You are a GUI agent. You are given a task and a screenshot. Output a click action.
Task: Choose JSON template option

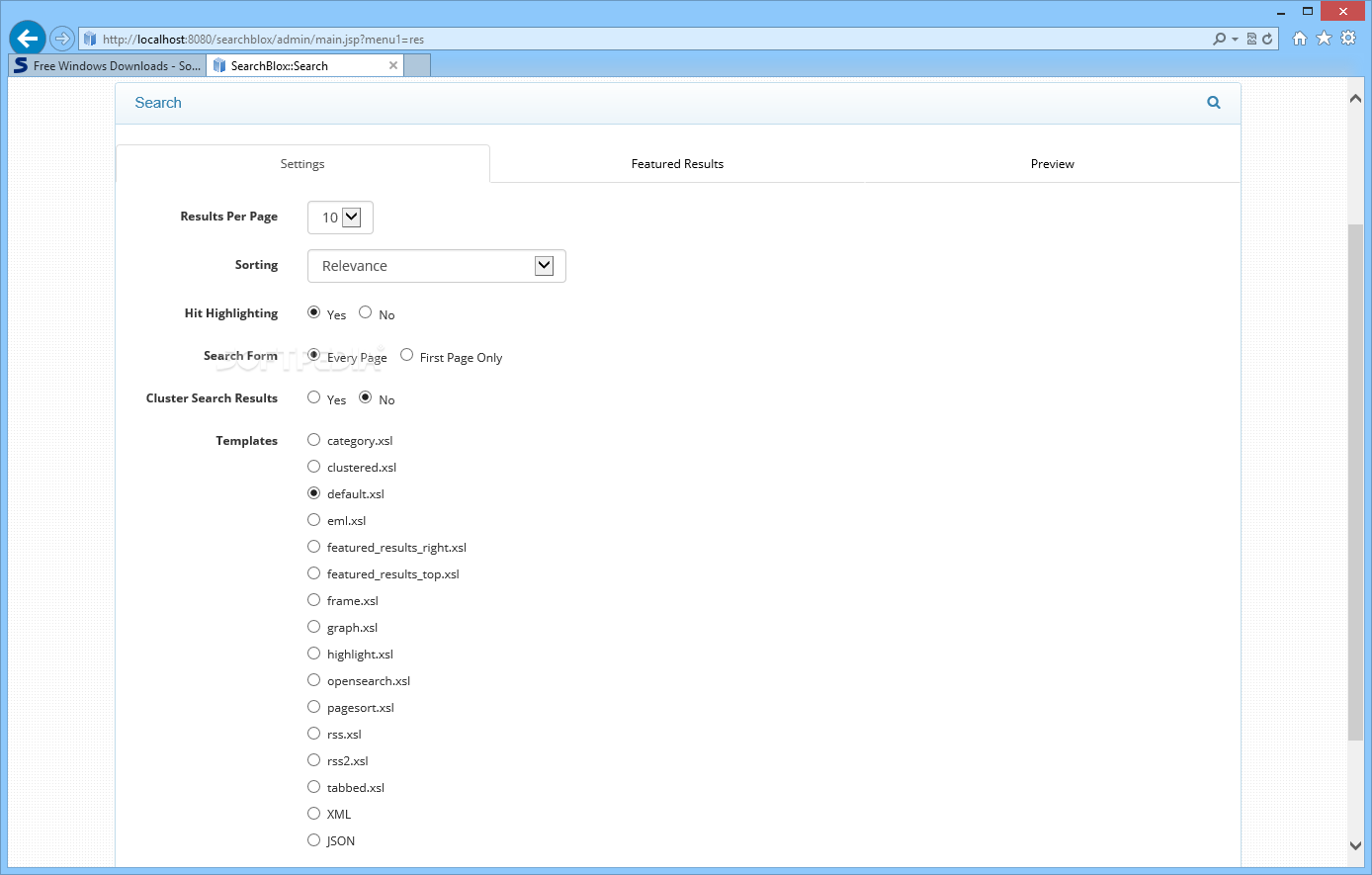(x=313, y=840)
